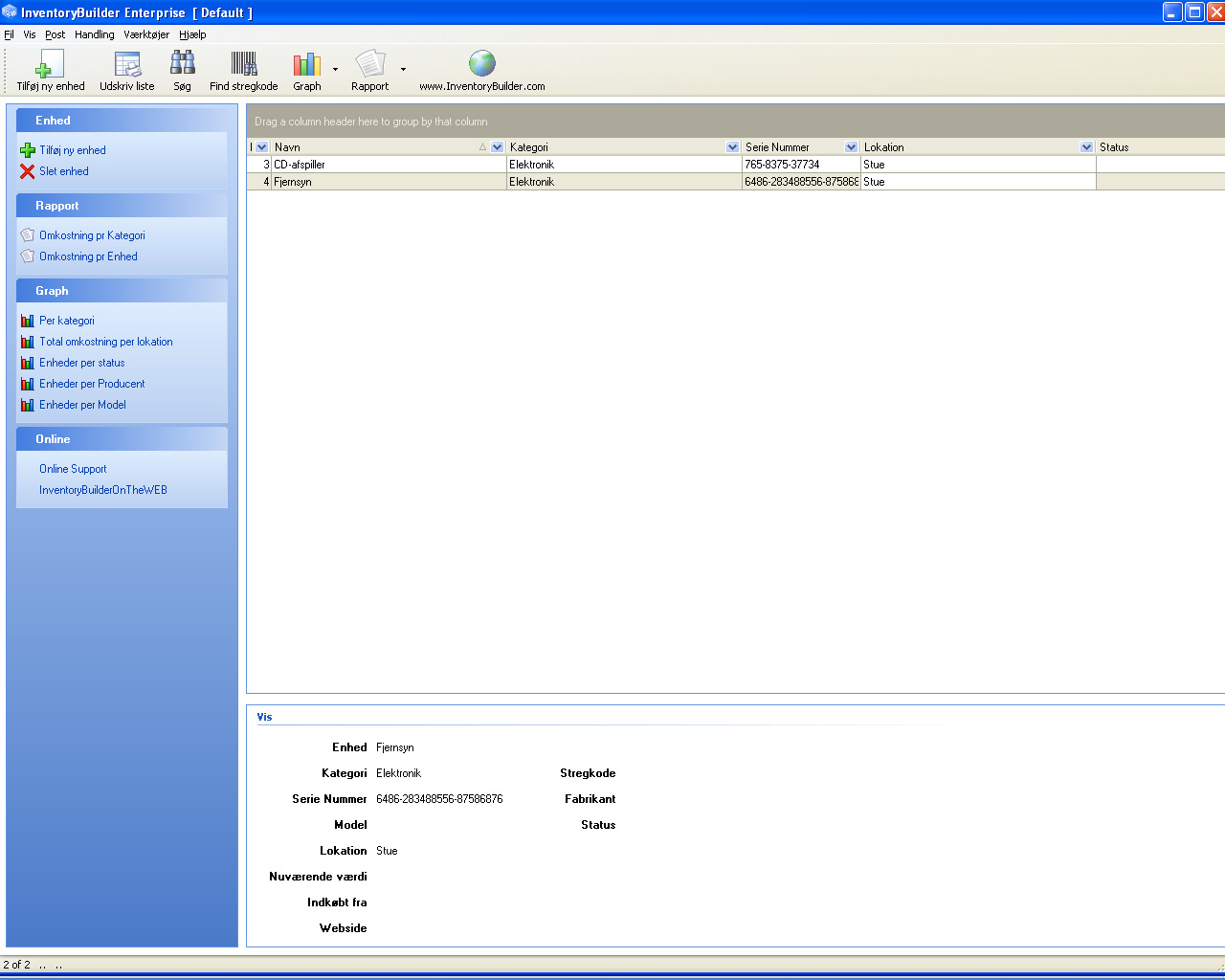This screenshot has height=980, width=1225.
Task: Open the Kategori column filter dropdown
Action: [x=732, y=147]
